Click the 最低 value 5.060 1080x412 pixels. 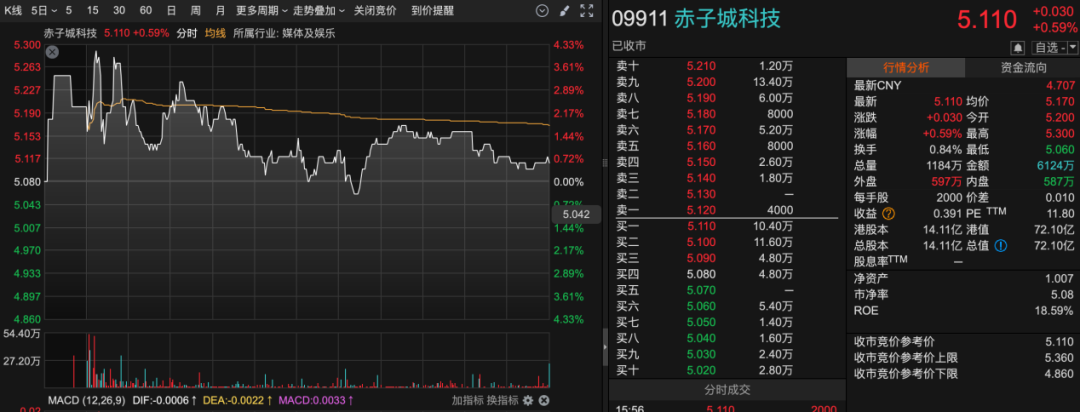(x=1060, y=150)
